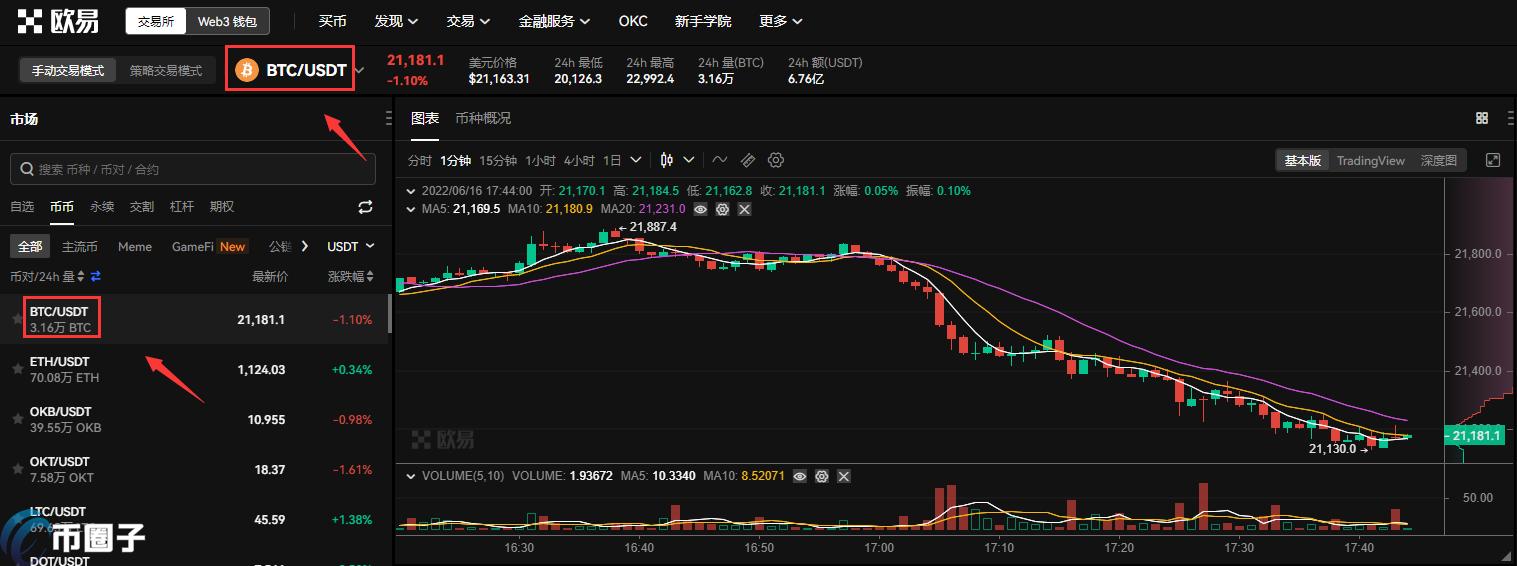Open the 交易 dropdown menu
1517x566 pixels.
(x=468, y=21)
